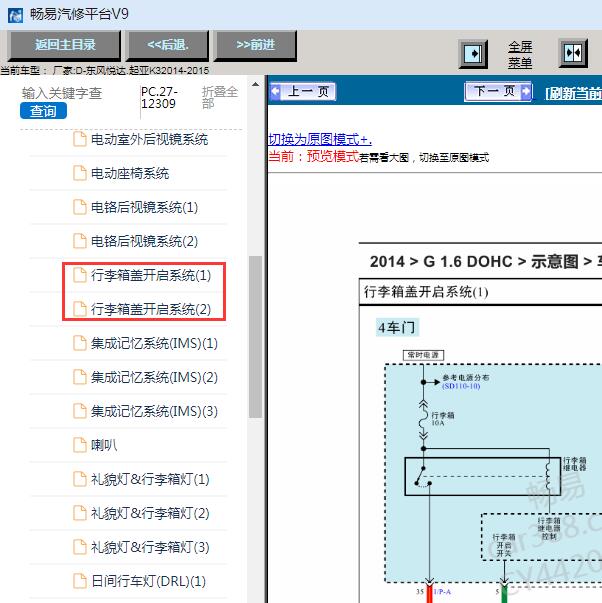Open 集成记忆系统(IMS)(3) item
602x603 pixels.
154,411
